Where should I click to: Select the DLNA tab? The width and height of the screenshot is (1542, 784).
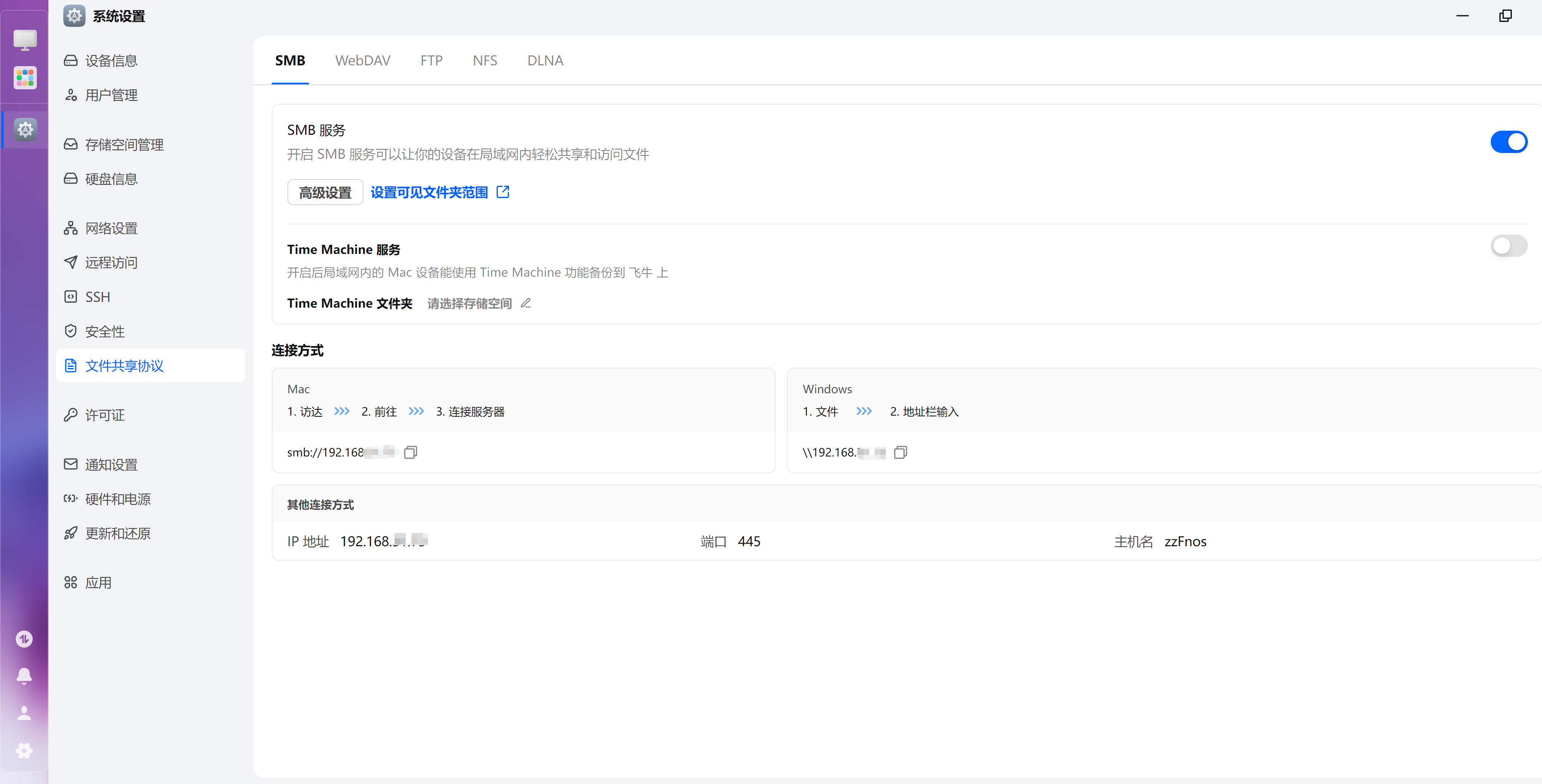545,60
